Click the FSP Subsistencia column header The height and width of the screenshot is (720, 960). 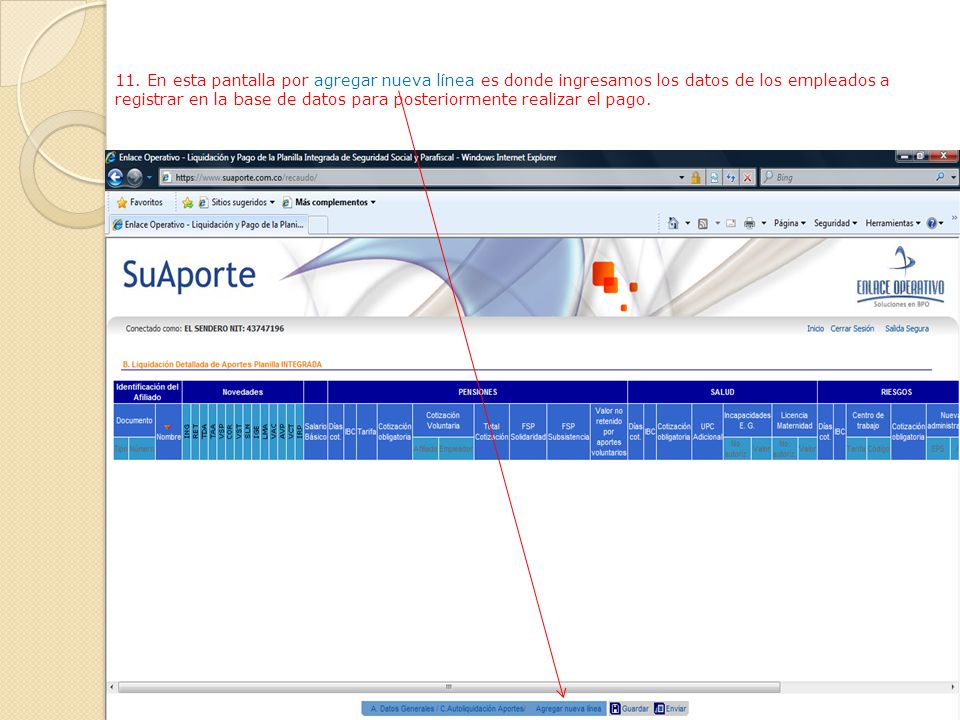point(568,432)
